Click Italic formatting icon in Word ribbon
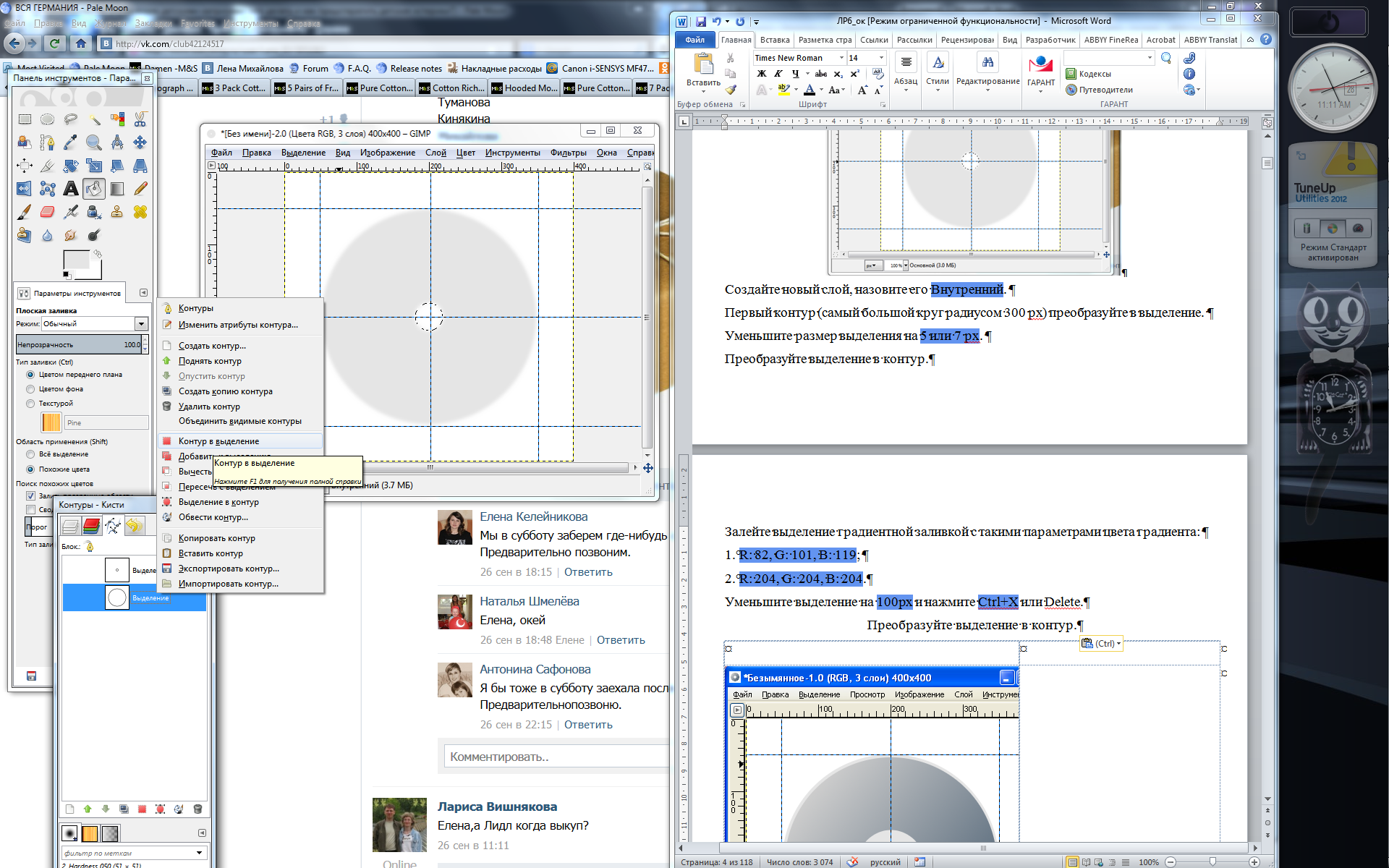Screen dimensions: 1389x868 (778, 74)
